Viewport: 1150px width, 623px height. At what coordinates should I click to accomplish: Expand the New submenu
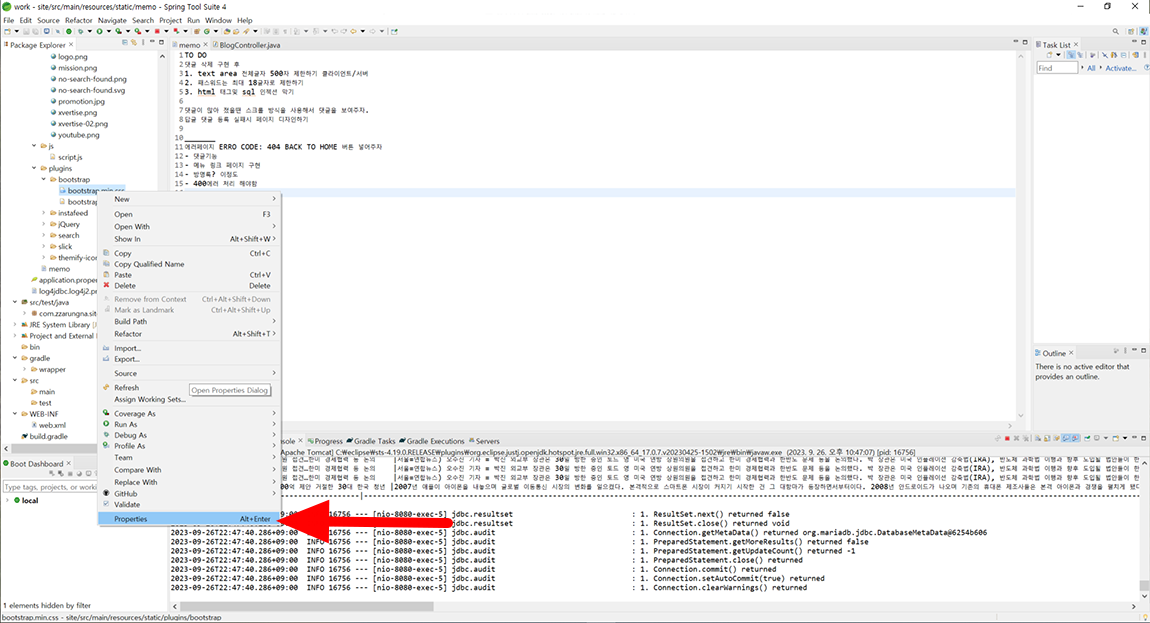pos(188,199)
